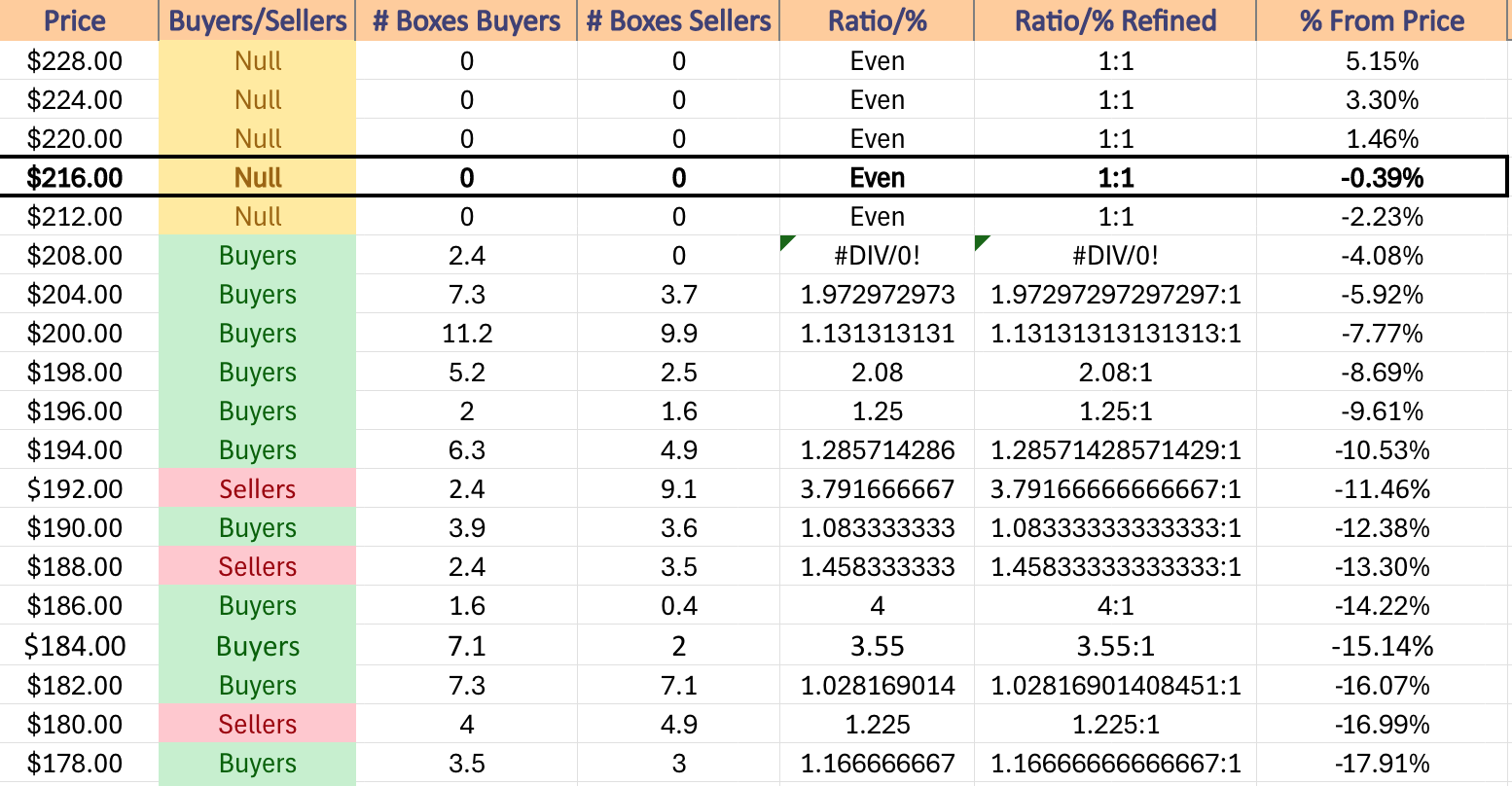This screenshot has width=1512, height=786.
Task: Click the 9.9 boxes sellers cell
Action: (x=678, y=334)
